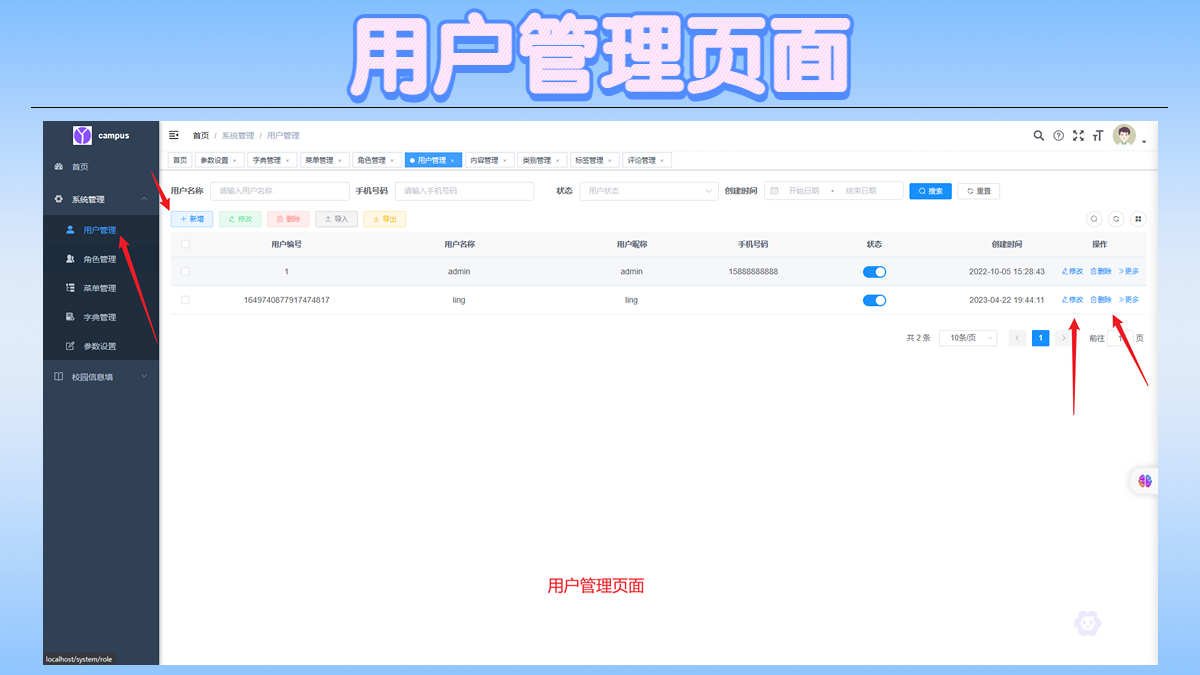Click the 导出 export button
The height and width of the screenshot is (675, 1200).
(x=384, y=219)
